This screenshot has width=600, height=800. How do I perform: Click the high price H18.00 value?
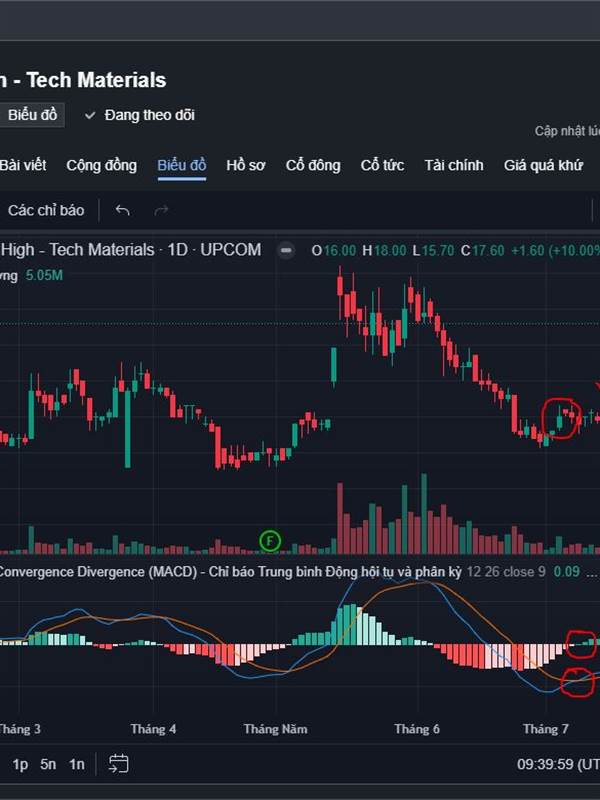[384, 251]
